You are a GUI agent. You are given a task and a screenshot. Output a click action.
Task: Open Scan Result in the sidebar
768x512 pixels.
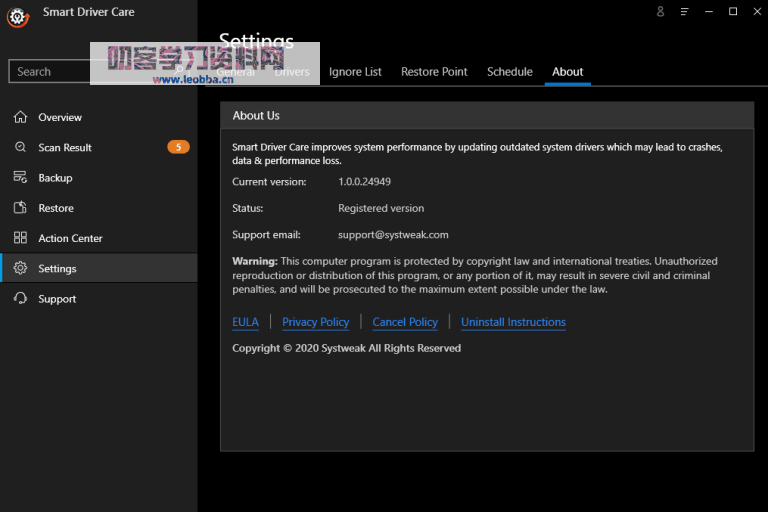tap(98, 147)
